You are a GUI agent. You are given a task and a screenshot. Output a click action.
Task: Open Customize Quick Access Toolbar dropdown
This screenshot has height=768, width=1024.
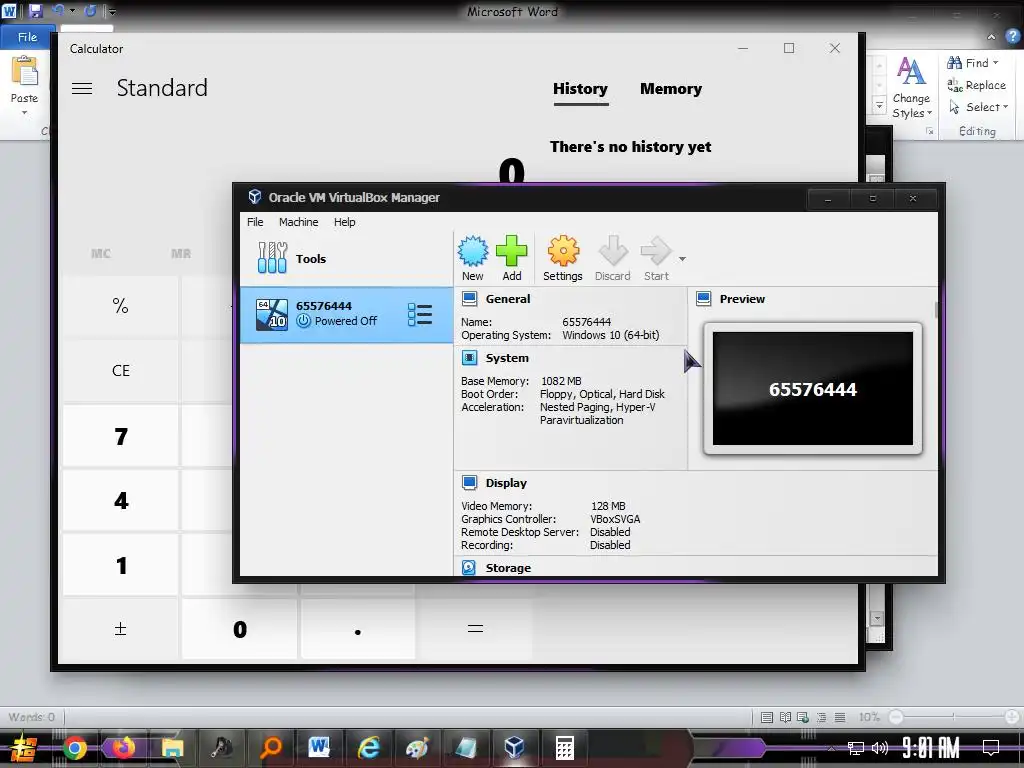[112, 11]
